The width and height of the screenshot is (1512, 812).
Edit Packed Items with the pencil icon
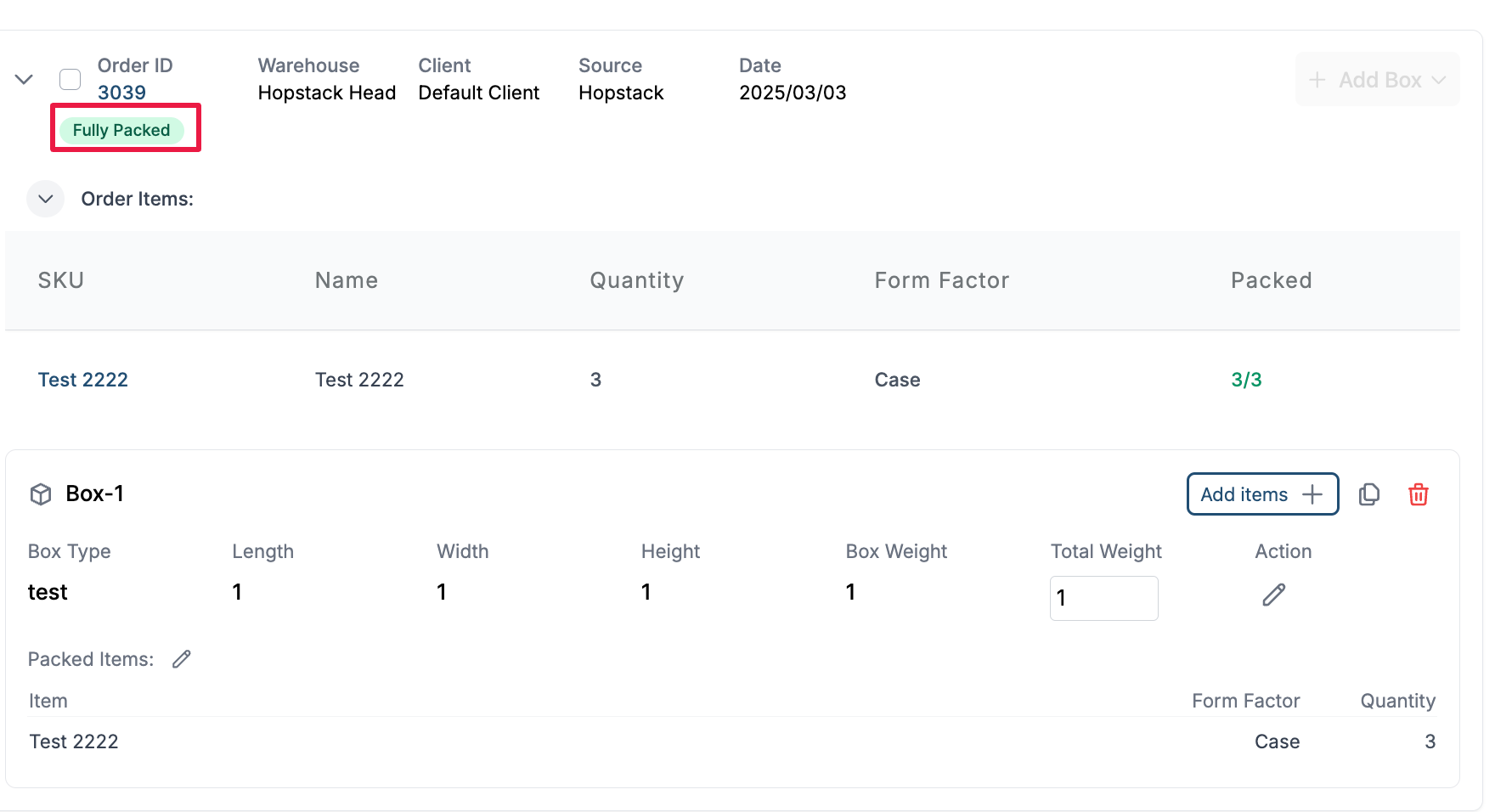pyautogui.click(x=182, y=659)
